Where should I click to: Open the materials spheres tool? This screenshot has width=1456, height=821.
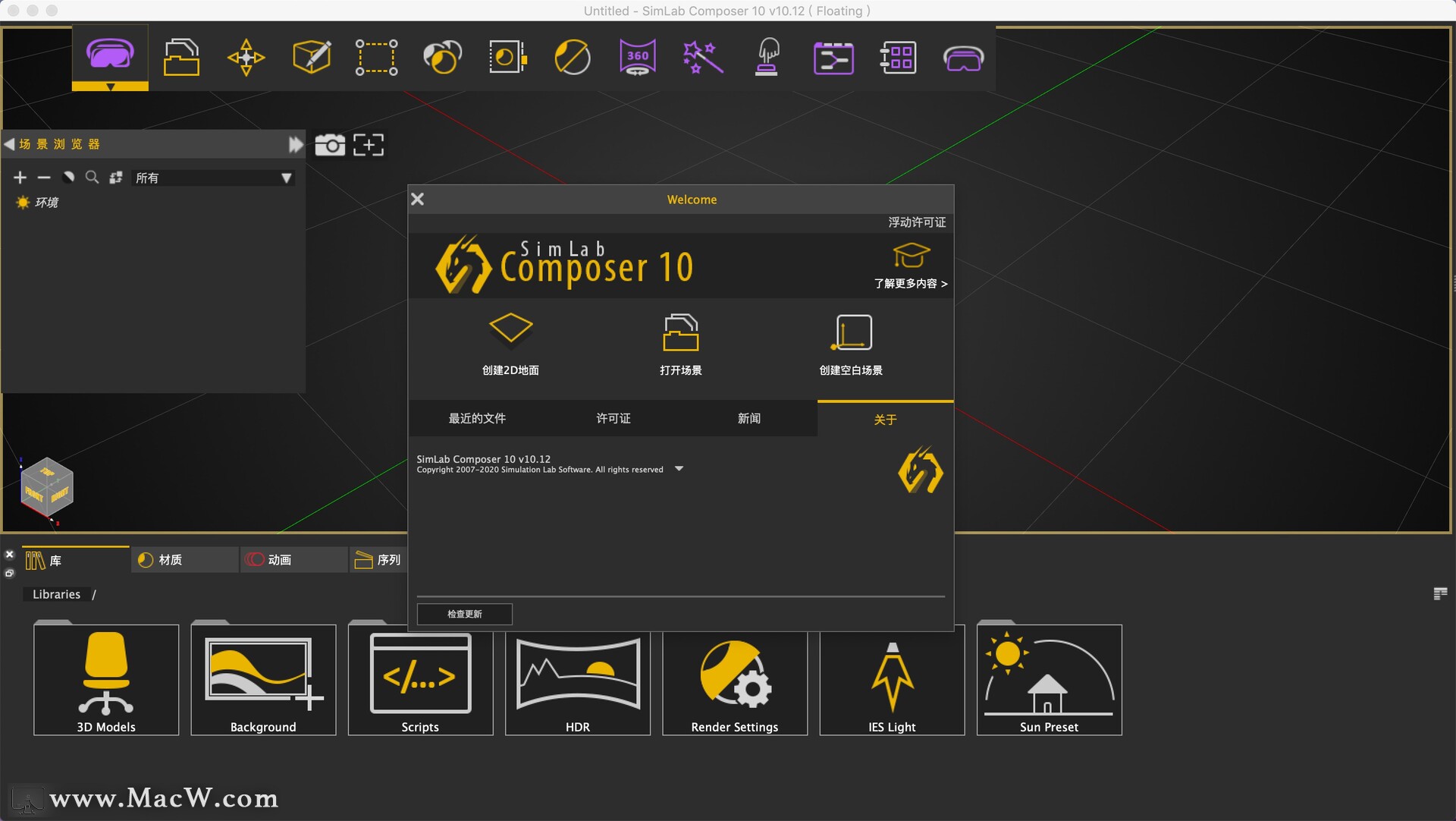pos(442,57)
